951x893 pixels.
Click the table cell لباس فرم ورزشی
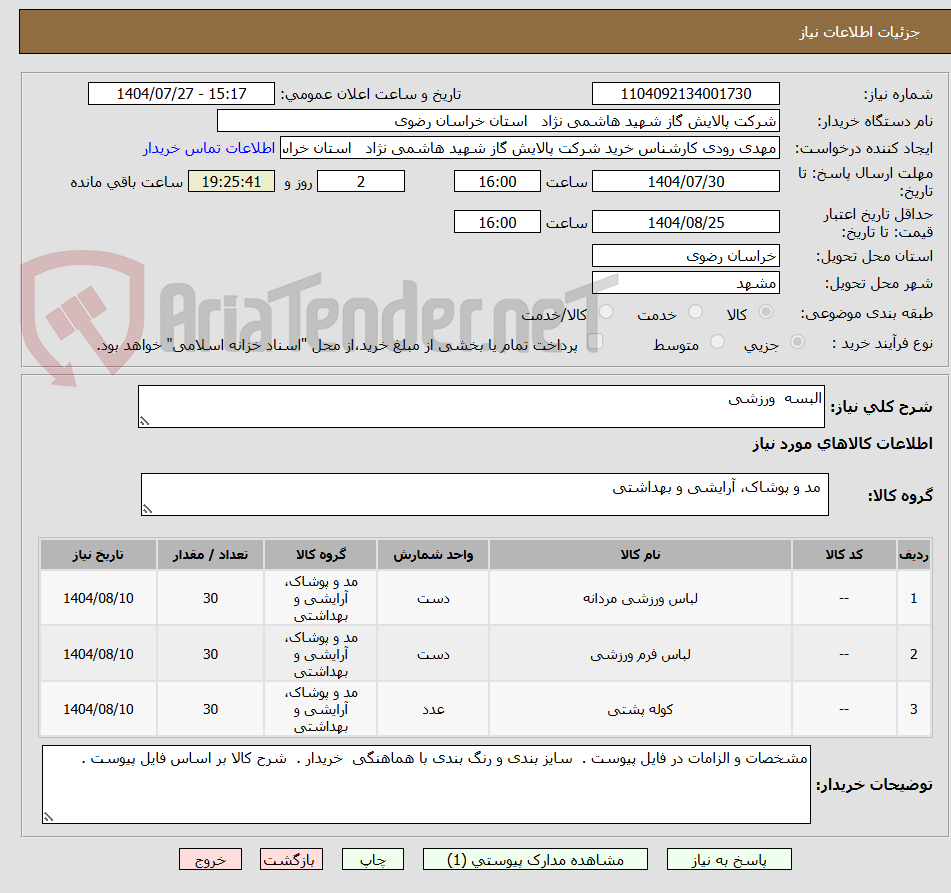click(x=640, y=654)
